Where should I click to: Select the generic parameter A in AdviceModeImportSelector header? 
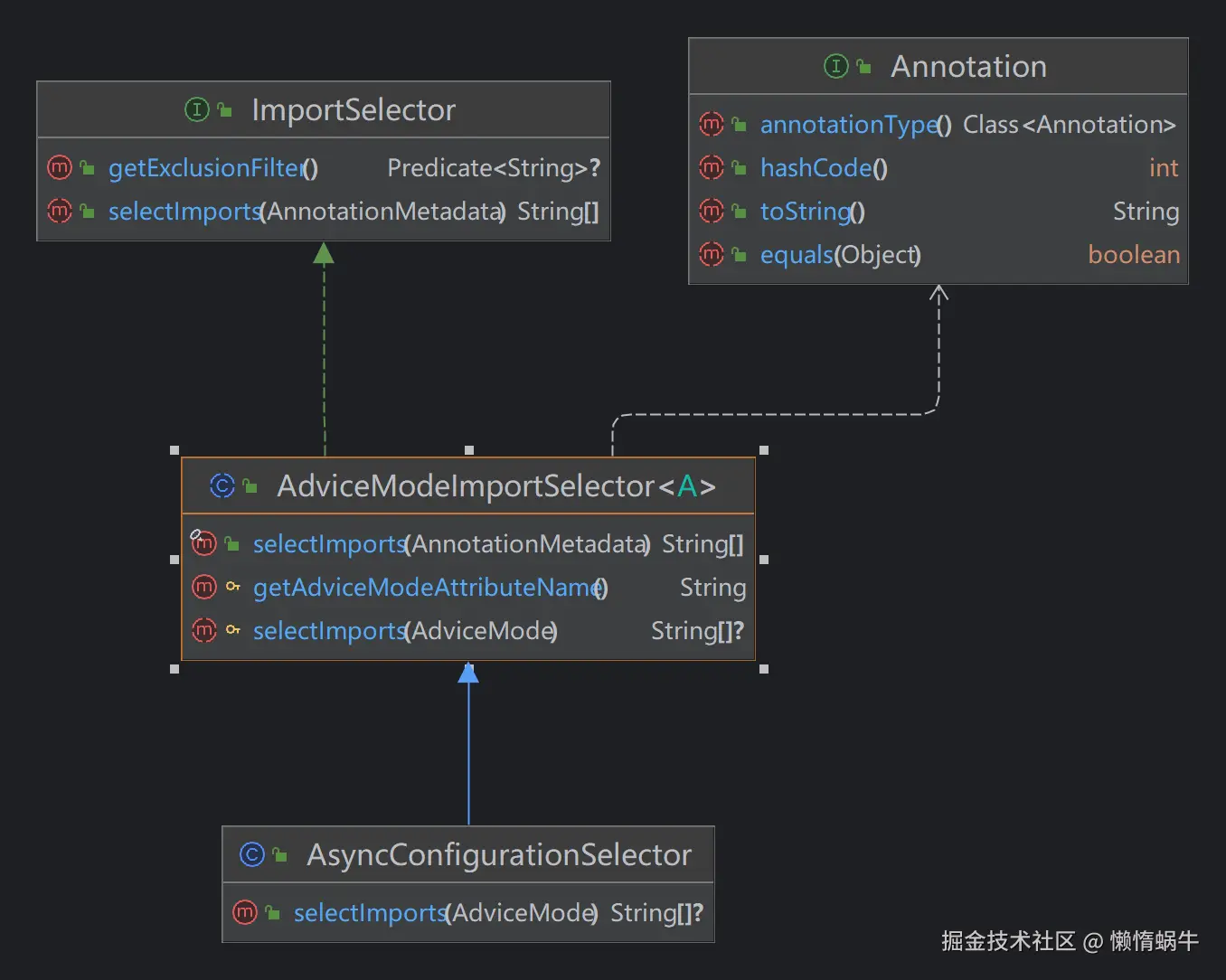pyautogui.click(x=688, y=485)
